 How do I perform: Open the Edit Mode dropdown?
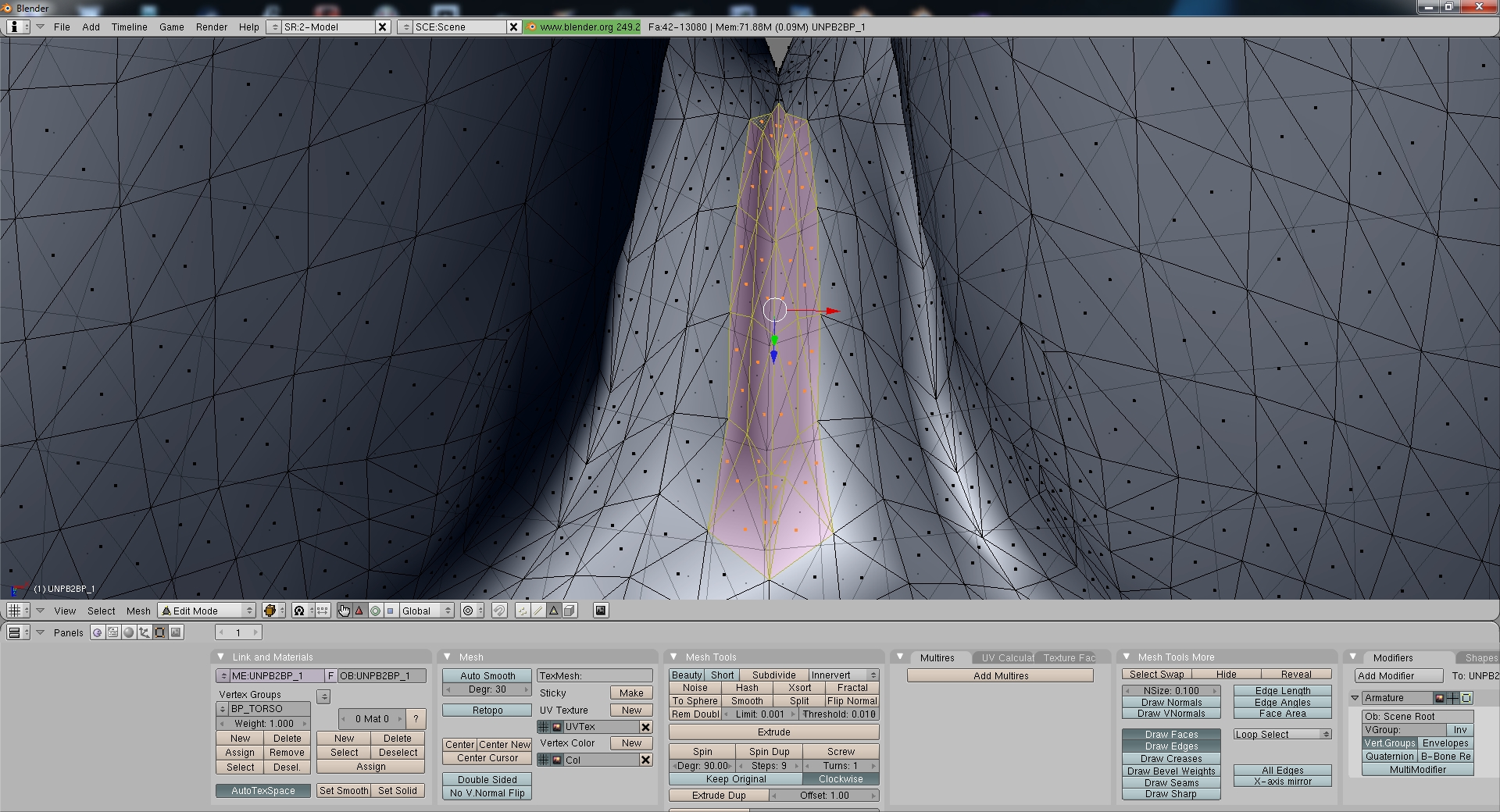207,611
